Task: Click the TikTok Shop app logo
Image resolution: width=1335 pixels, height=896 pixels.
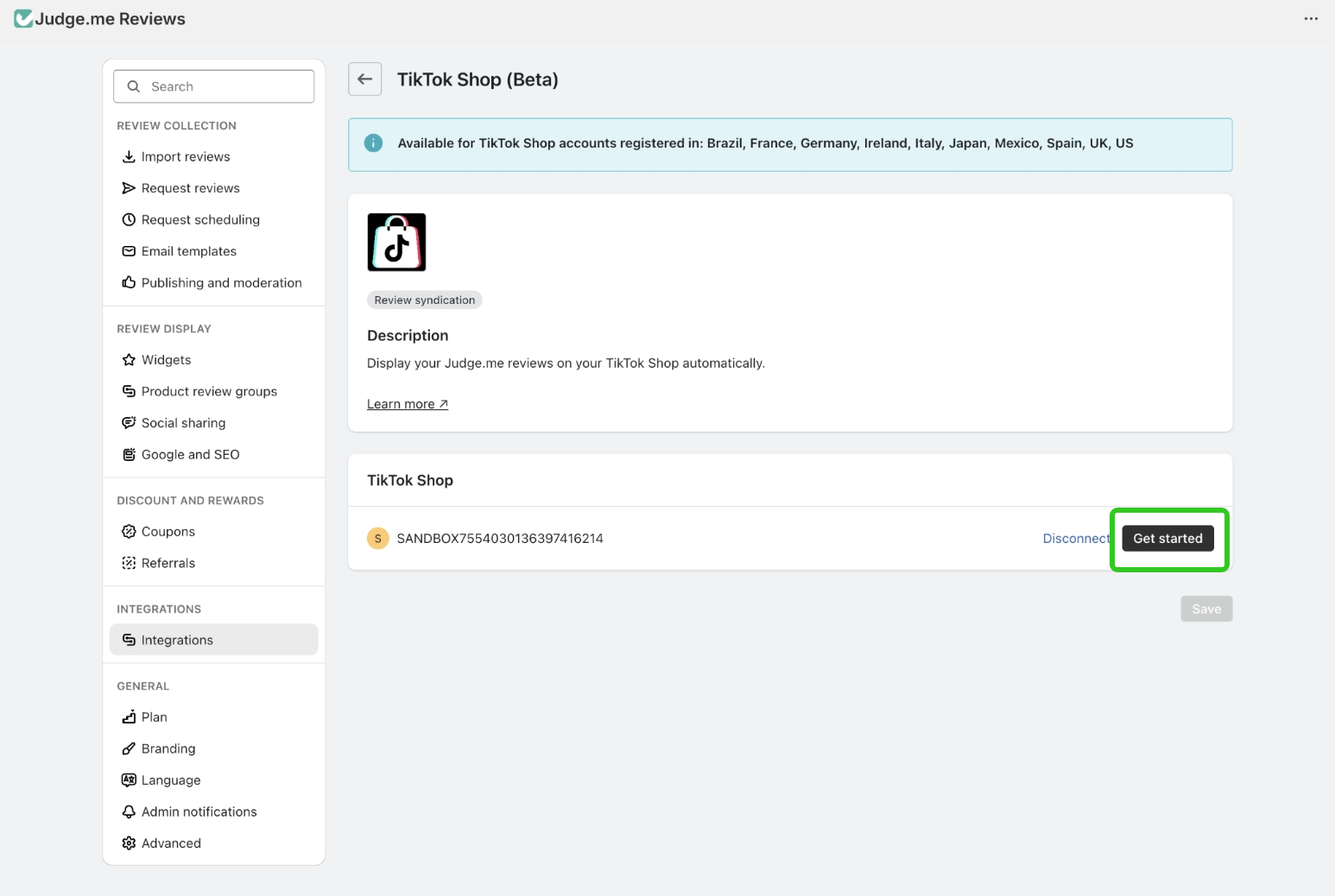Action: pos(396,243)
